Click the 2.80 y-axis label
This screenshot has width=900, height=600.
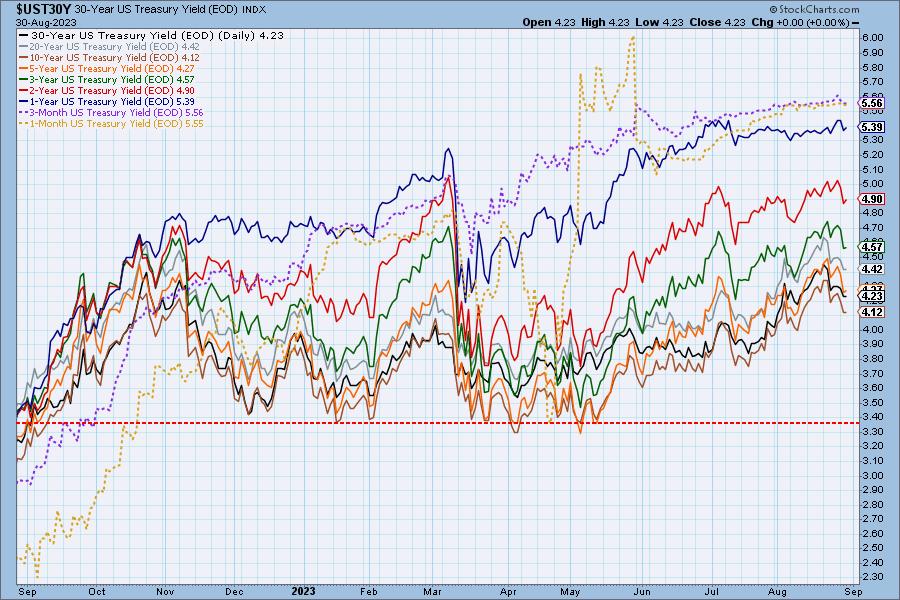point(873,505)
